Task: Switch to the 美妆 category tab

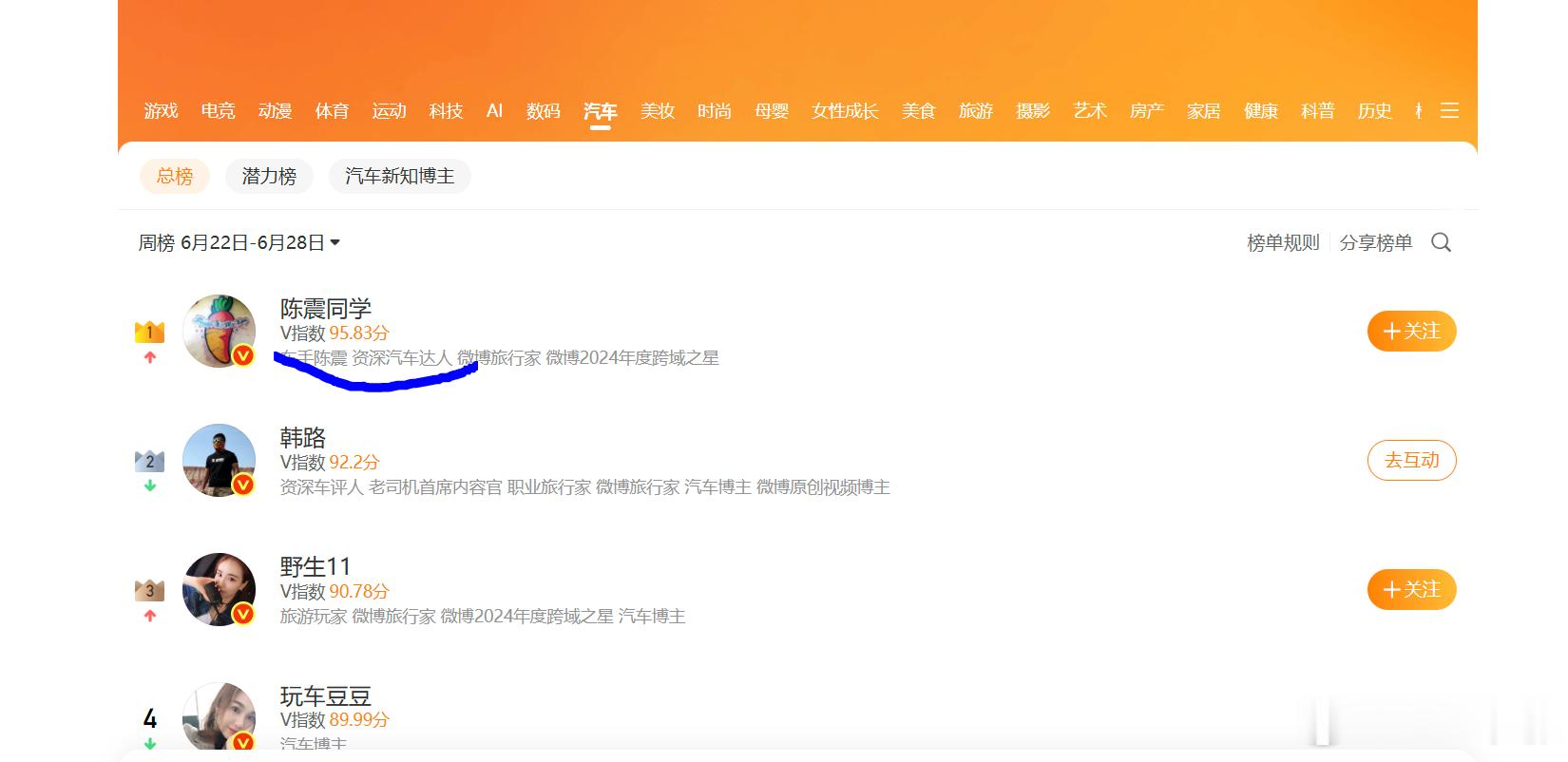Action: pos(658,111)
